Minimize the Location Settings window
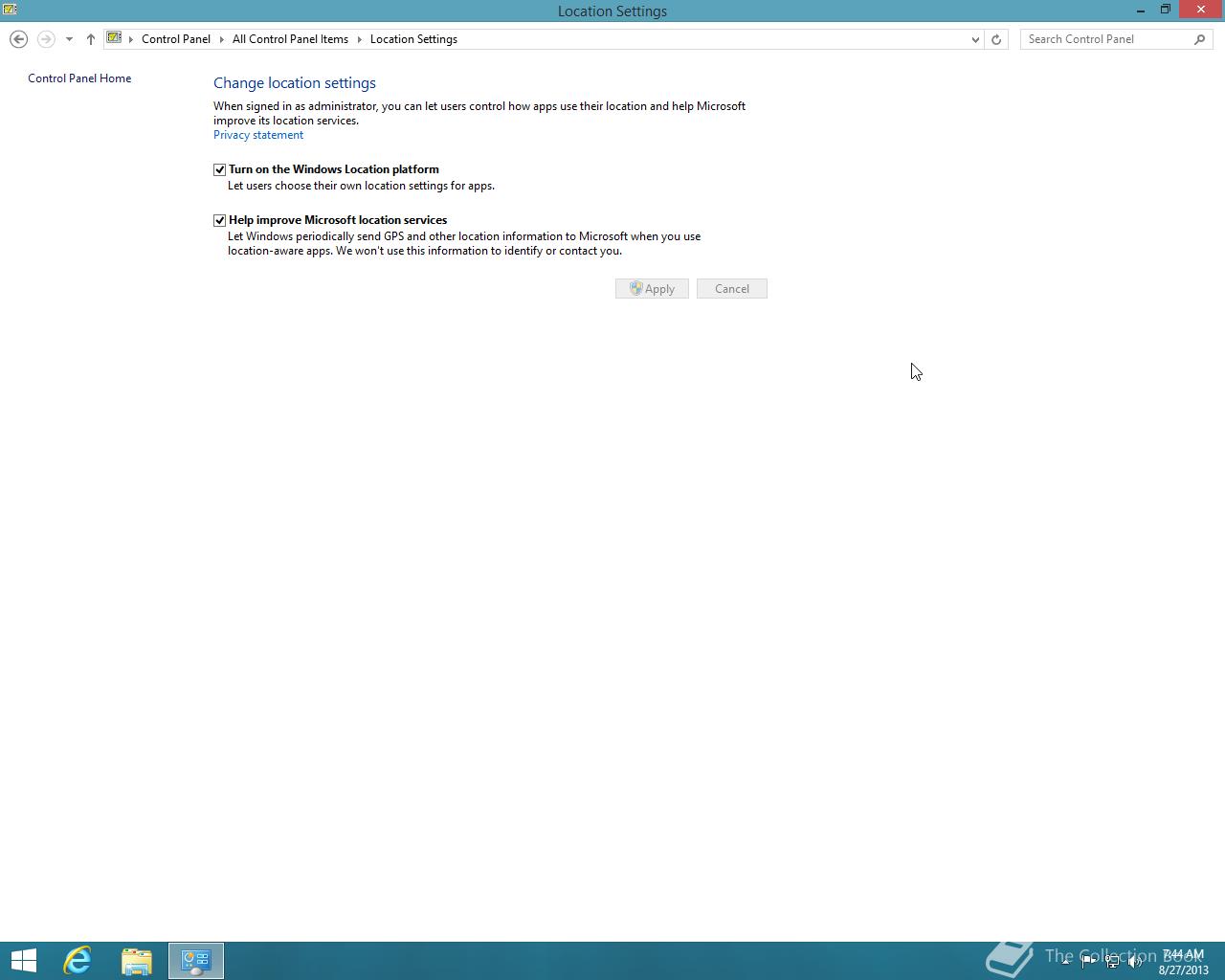Screen dimensions: 1225x980 [x=1141, y=11]
